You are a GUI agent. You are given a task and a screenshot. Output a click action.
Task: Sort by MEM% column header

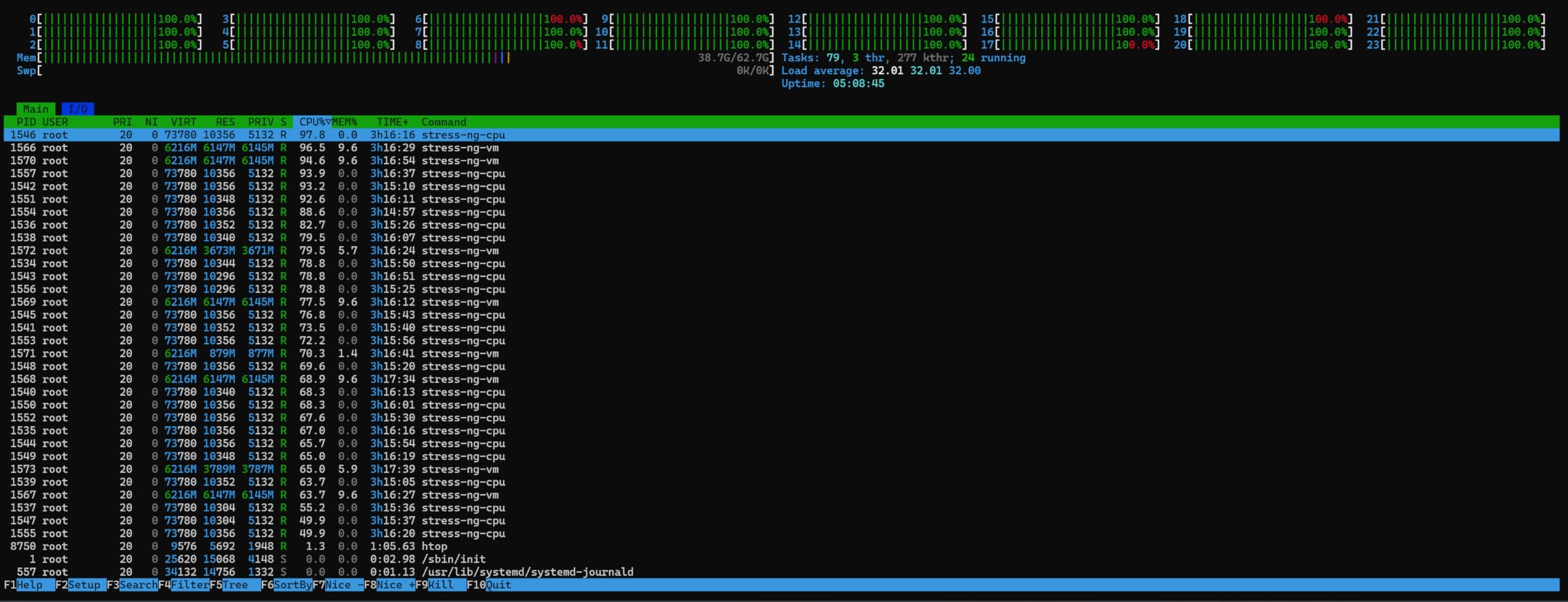tap(345, 122)
